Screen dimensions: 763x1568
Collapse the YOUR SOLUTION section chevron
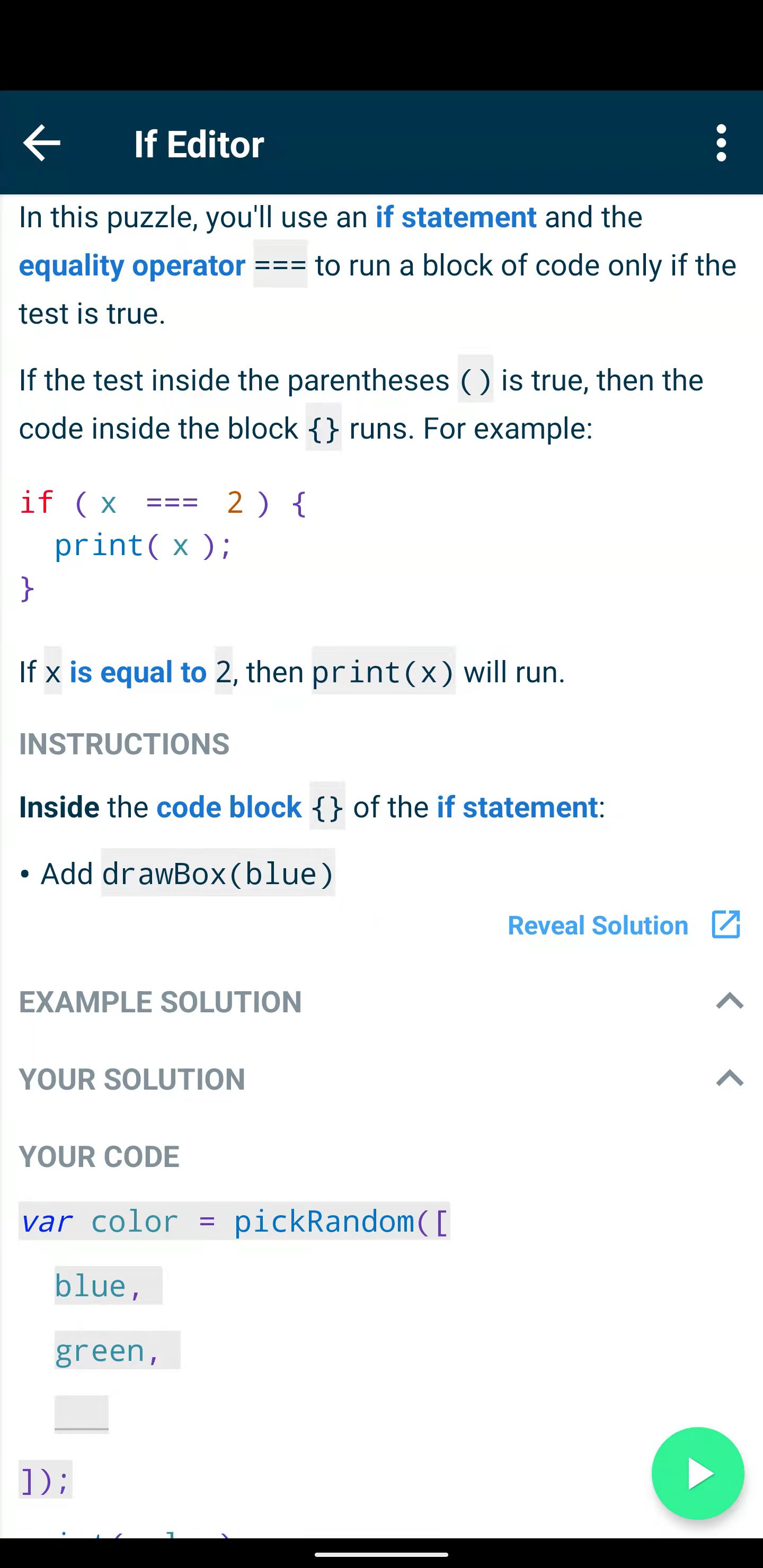(730, 1078)
